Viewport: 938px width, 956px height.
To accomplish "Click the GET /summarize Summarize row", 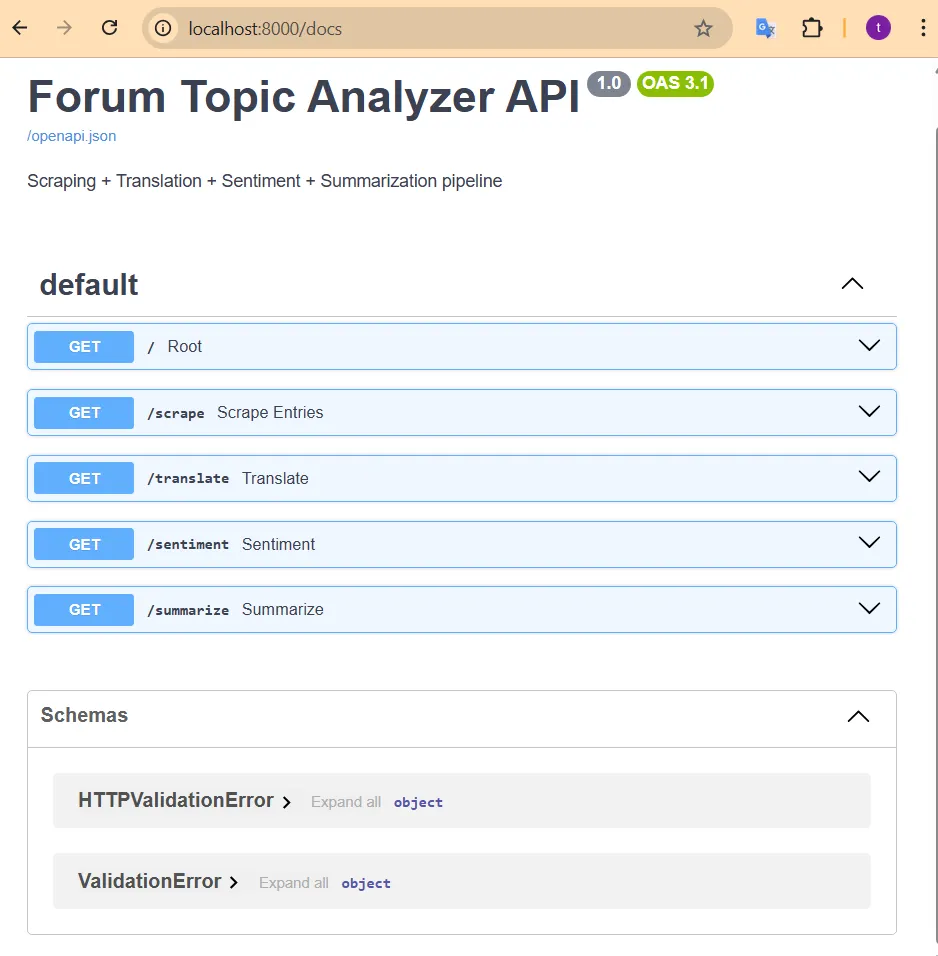I will coord(460,610).
